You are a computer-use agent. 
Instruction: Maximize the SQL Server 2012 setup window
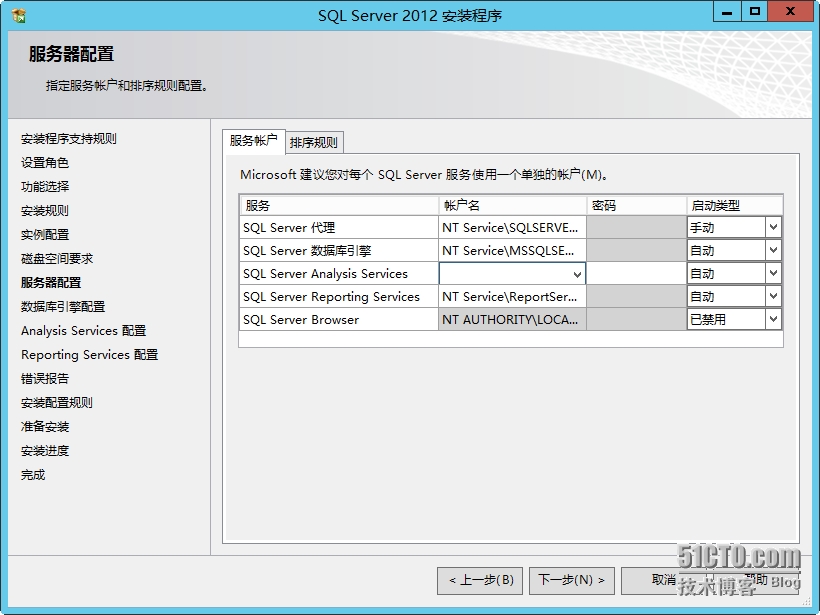pos(754,12)
